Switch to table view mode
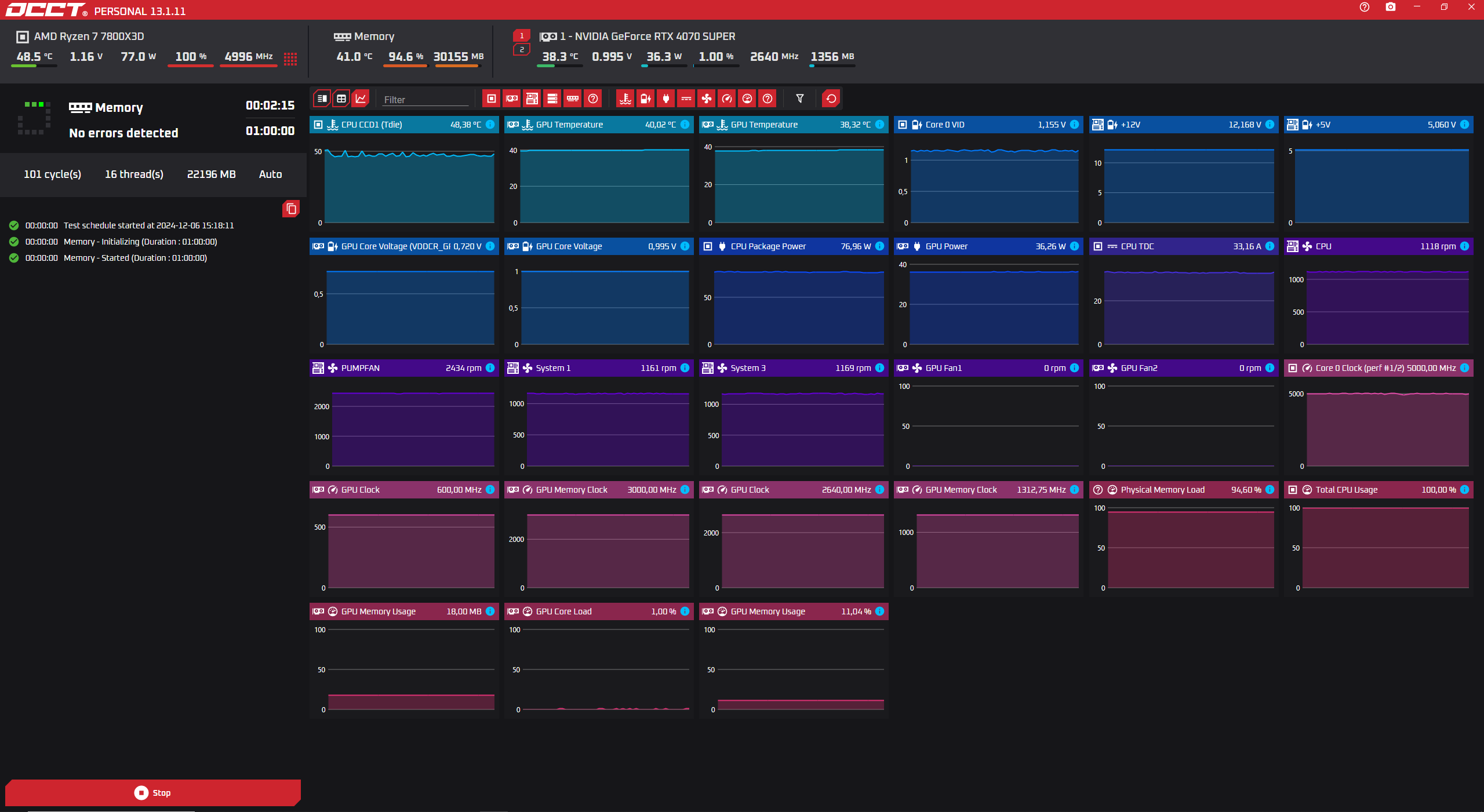The height and width of the screenshot is (812, 1484). coord(341,99)
